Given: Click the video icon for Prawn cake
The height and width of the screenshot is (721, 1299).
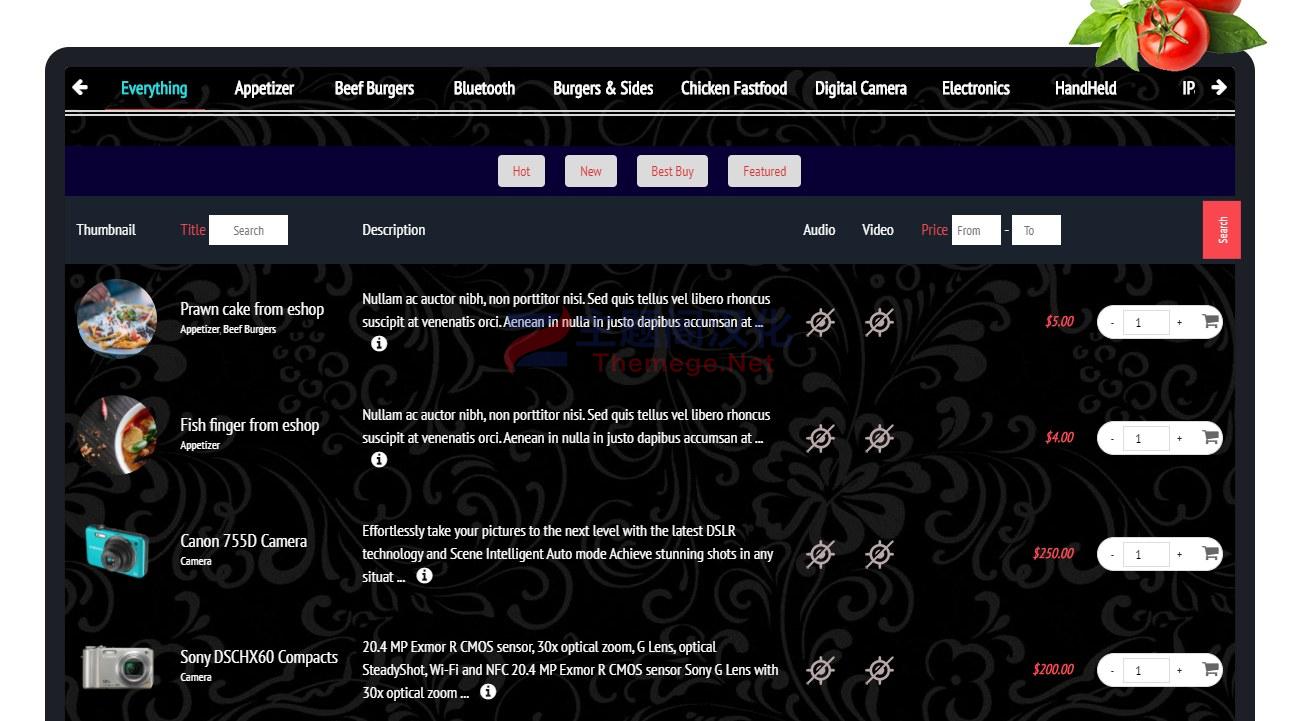Looking at the screenshot, I should pos(879,322).
